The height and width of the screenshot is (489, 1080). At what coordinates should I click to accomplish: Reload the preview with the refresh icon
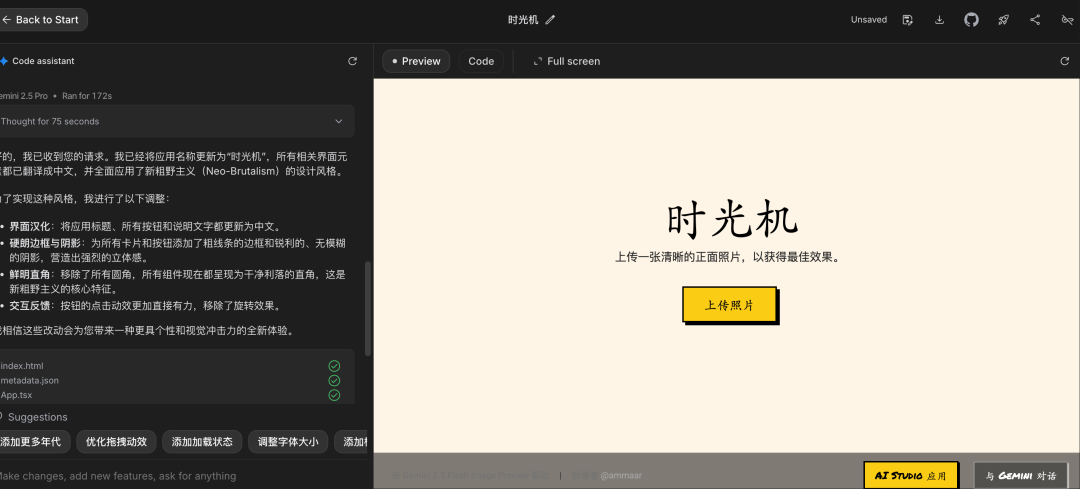(x=1064, y=61)
